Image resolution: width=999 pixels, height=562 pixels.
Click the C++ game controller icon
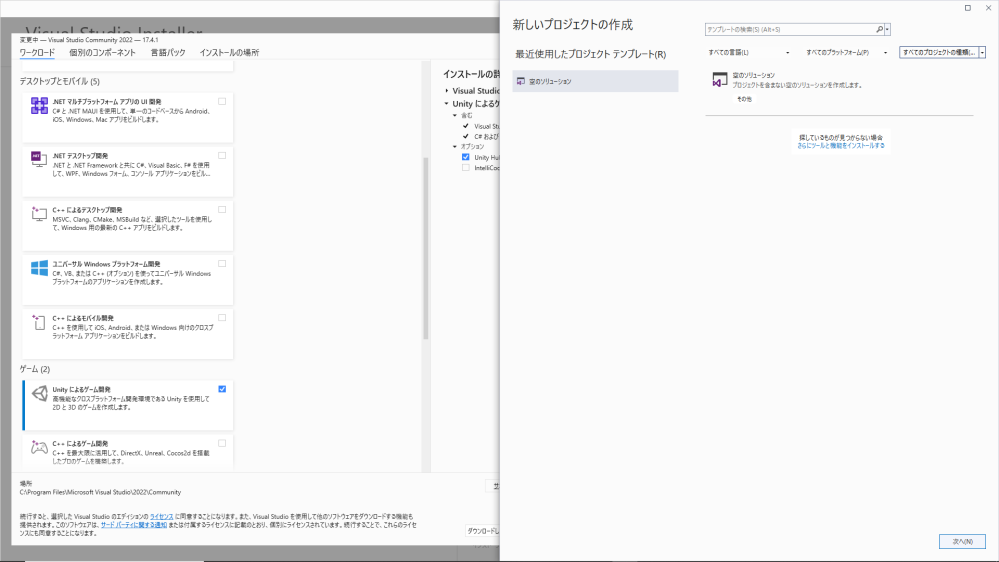click(x=40, y=448)
